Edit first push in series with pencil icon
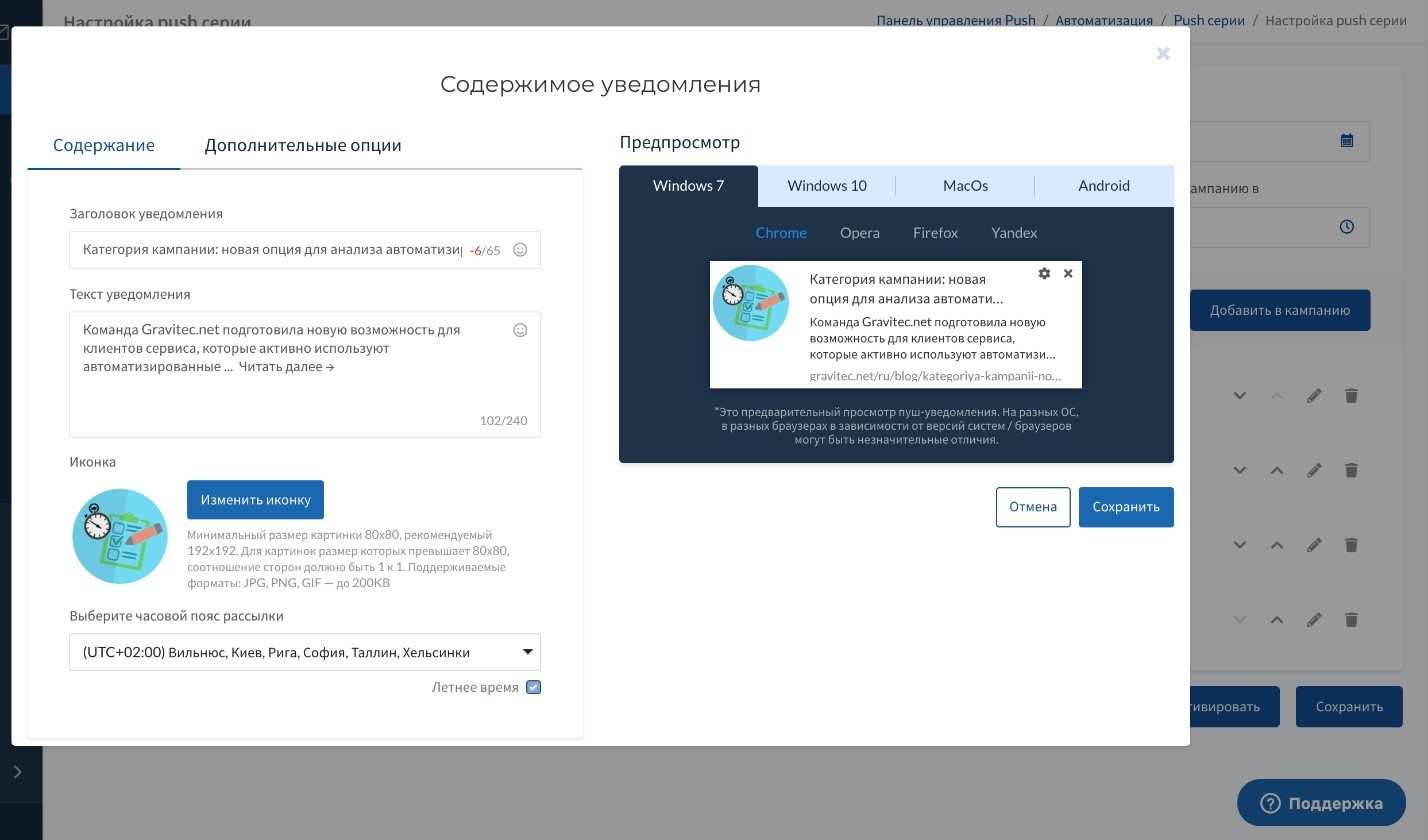The width and height of the screenshot is (1428, 840). coord(1314,395)
